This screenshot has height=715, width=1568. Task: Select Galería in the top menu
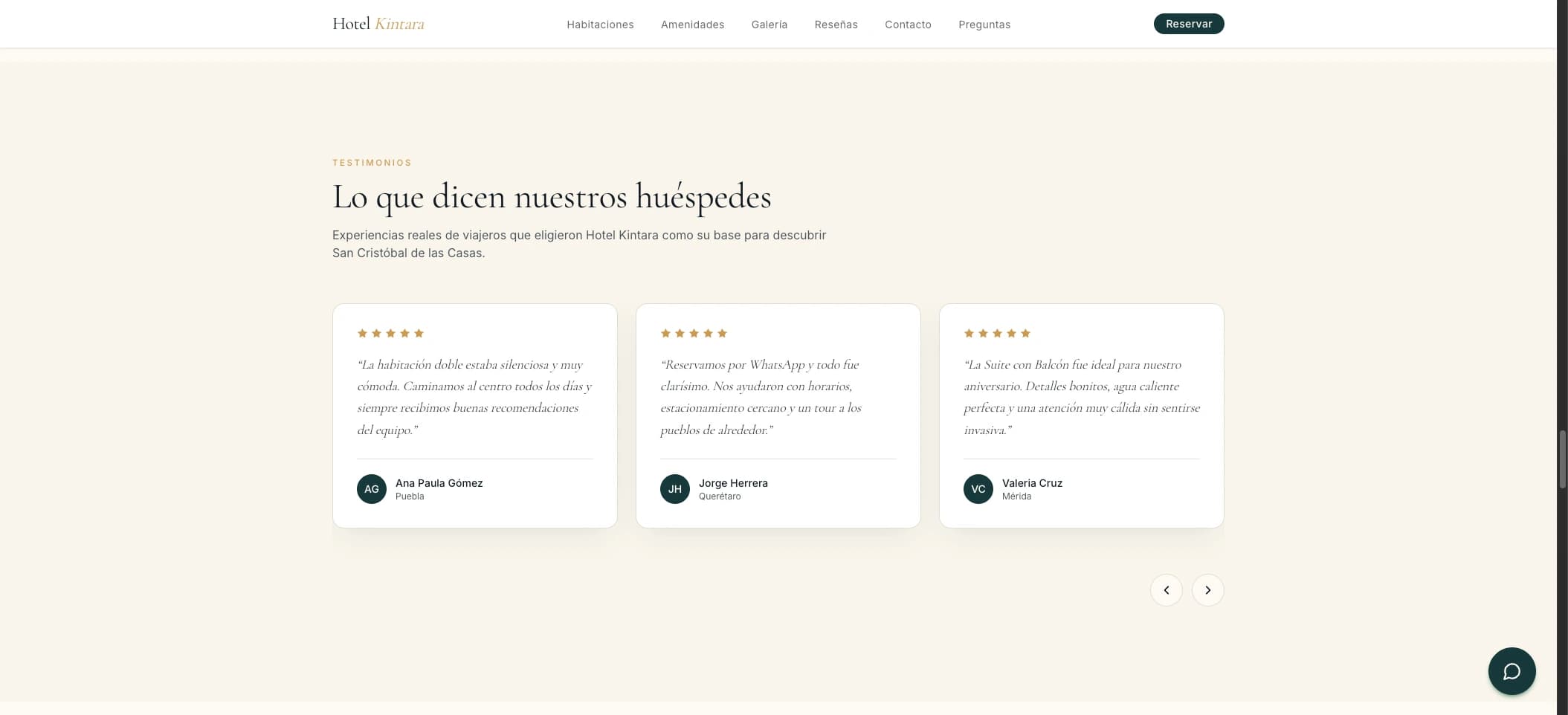[x=769, y=25]
